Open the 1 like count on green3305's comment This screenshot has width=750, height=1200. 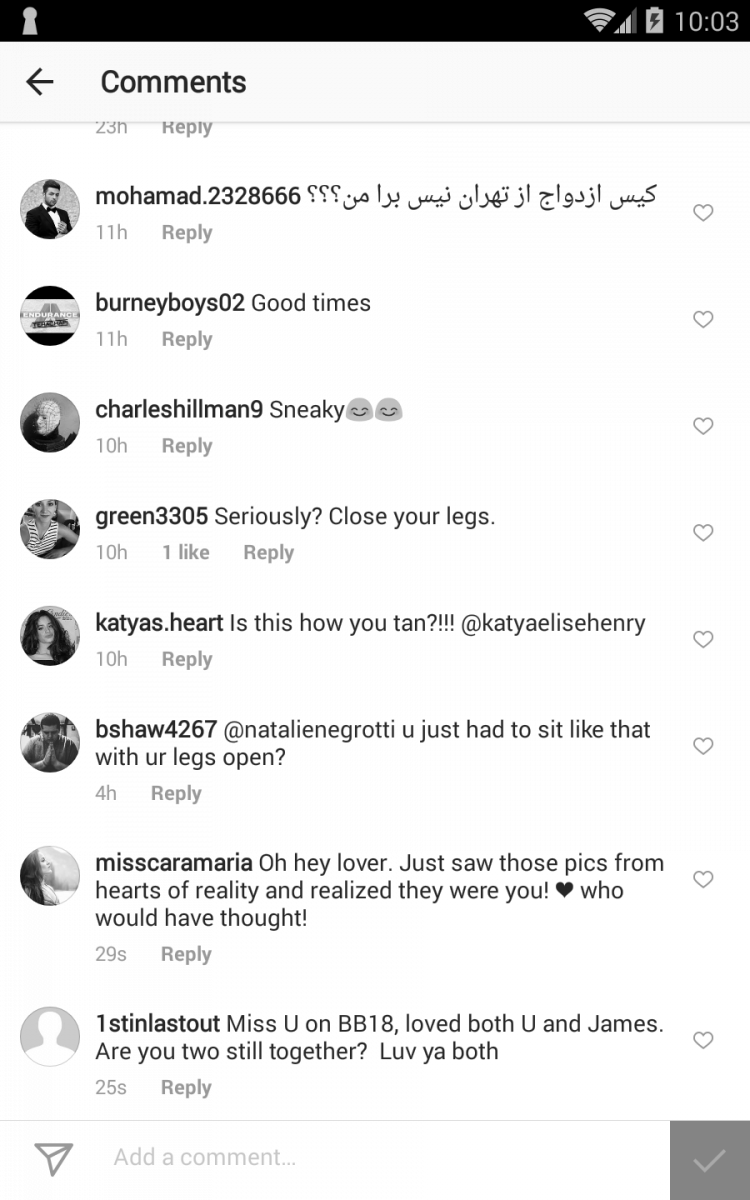[186, 552]
